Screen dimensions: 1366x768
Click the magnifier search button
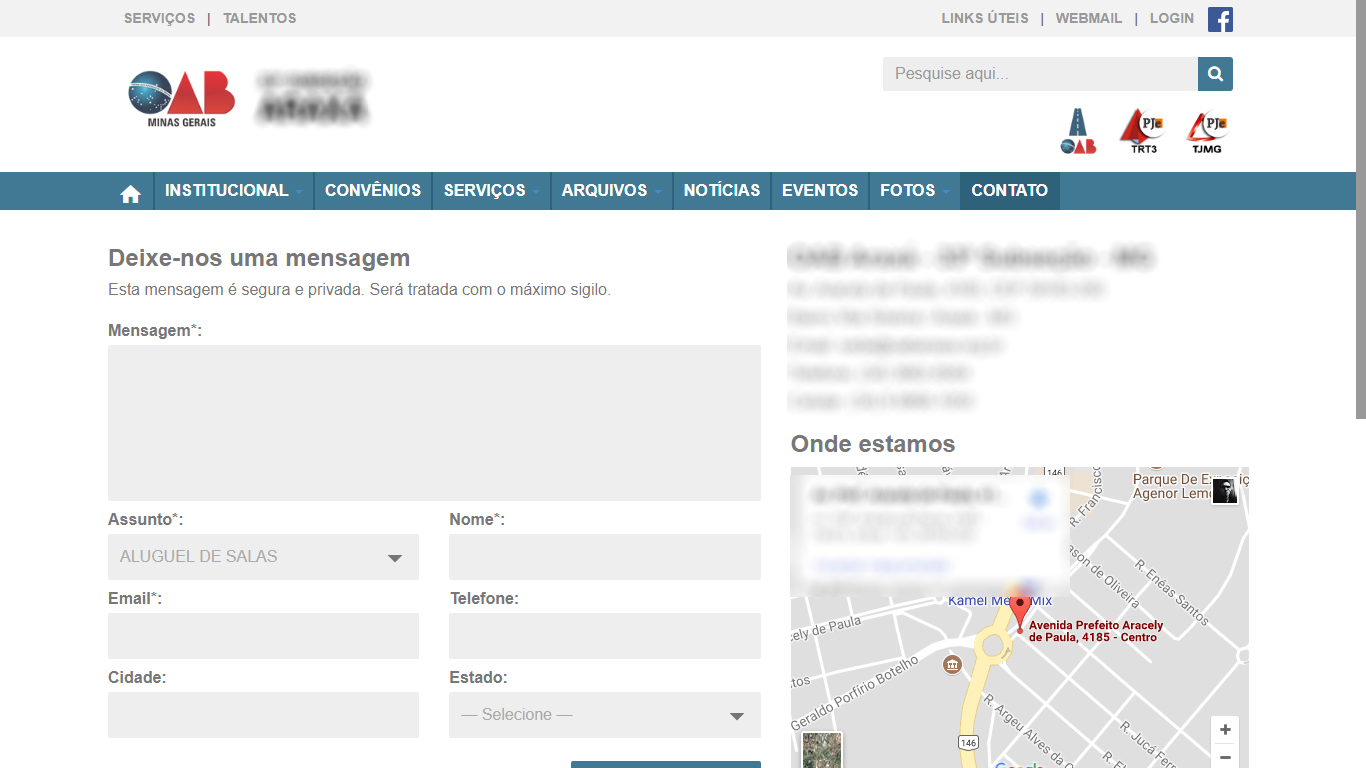tap(1215, 74)
